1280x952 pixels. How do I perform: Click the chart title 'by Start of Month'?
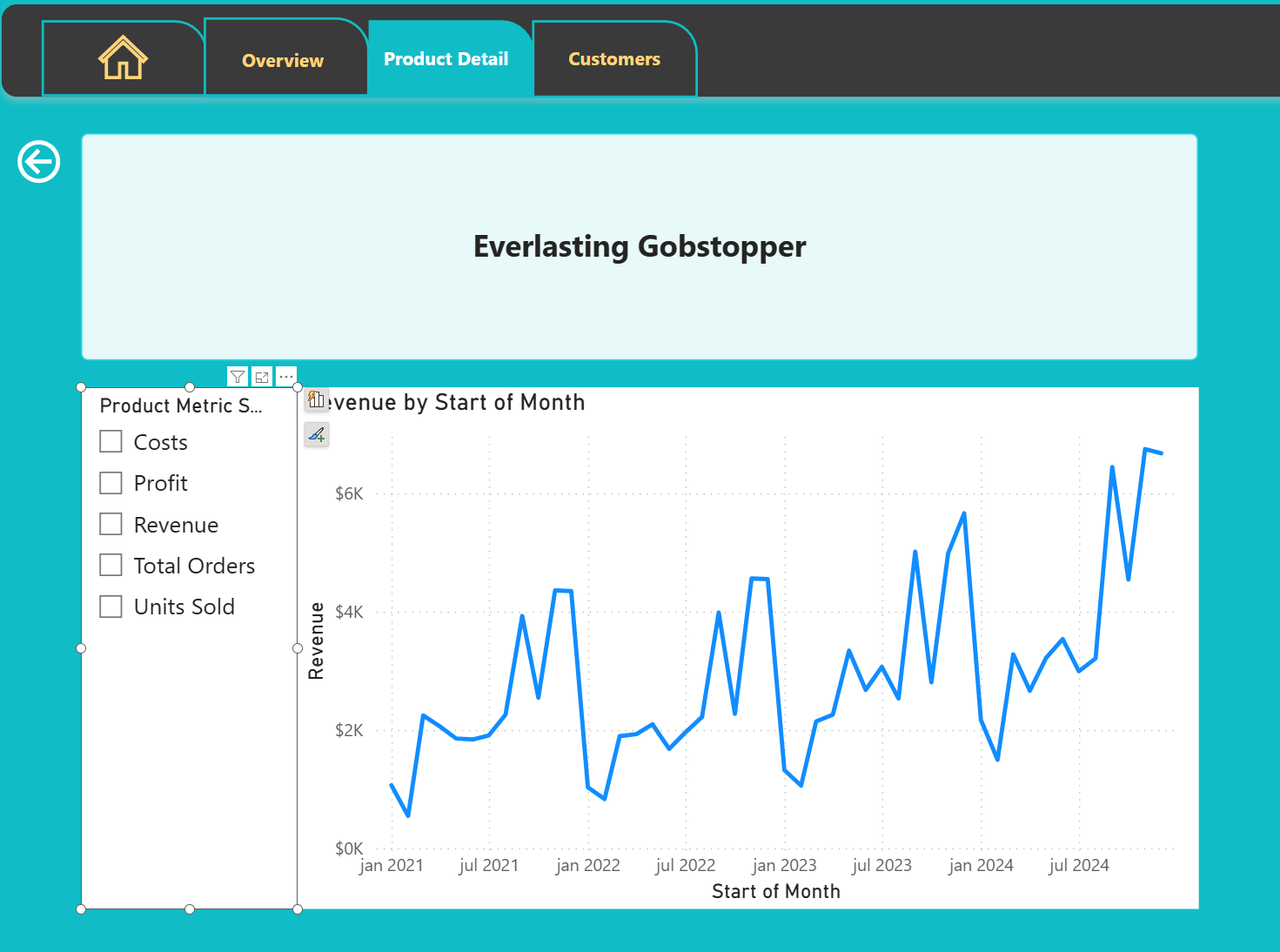click(494, 402)
